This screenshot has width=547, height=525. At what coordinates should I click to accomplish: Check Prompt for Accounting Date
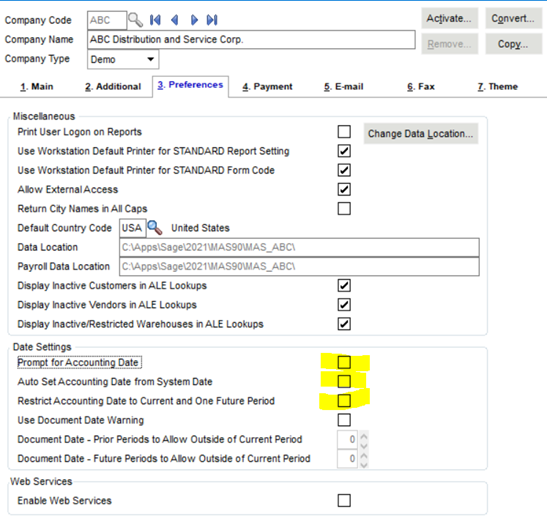[x=344, y=362]
